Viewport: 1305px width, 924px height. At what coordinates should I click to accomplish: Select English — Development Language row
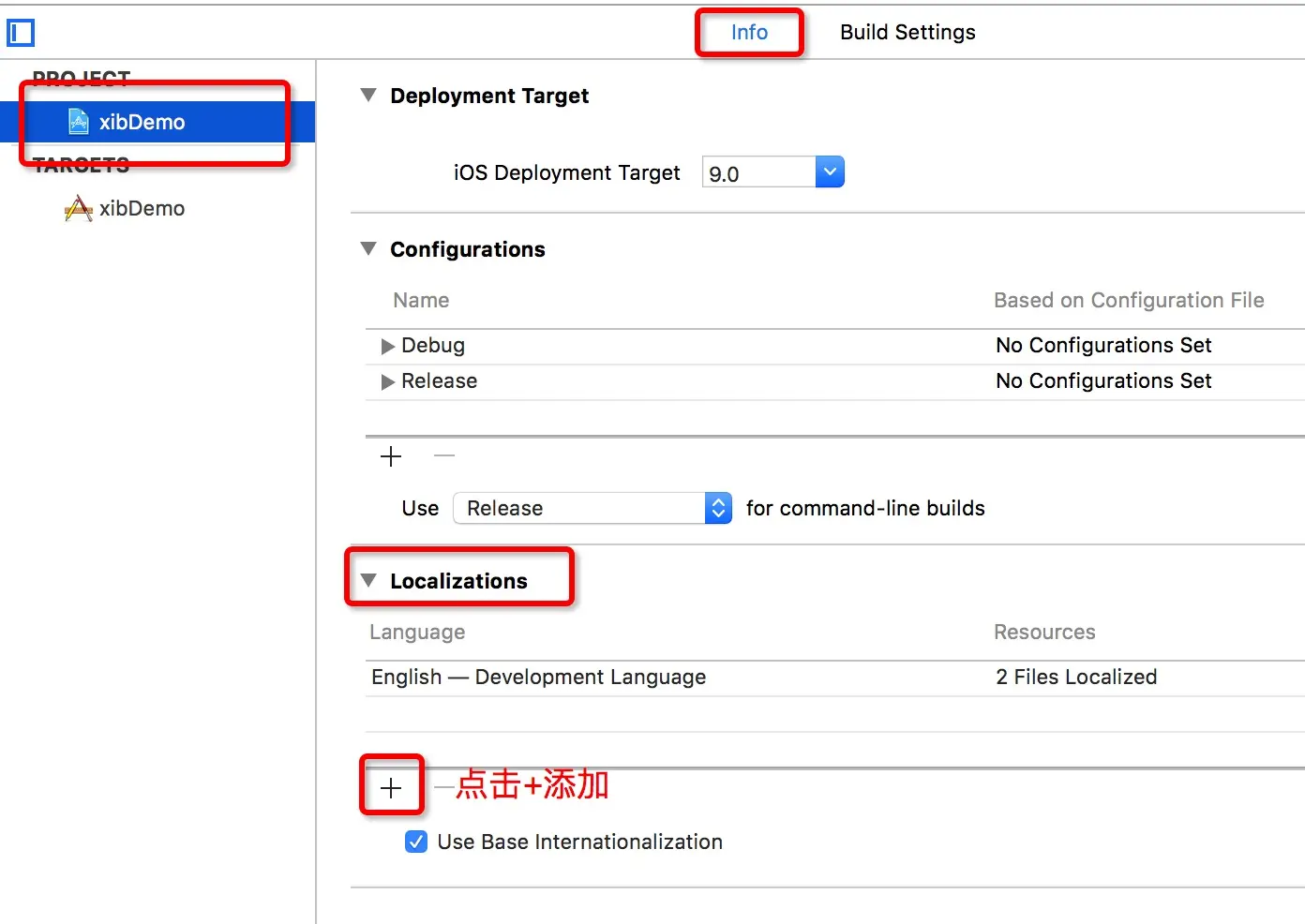[834, 678]
